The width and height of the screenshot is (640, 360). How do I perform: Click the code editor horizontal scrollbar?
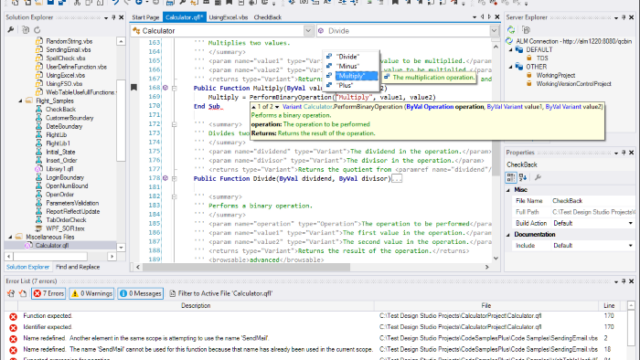(x=246, y=267)
